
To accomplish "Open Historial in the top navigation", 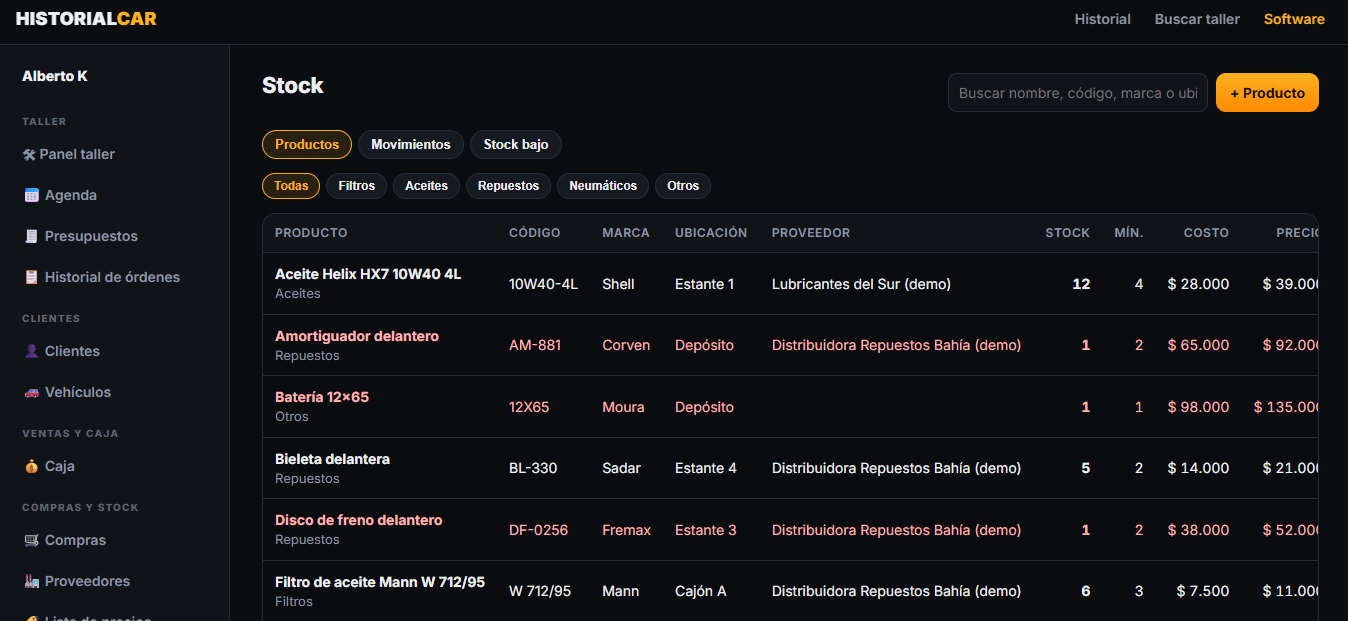I will (1103, 19).
